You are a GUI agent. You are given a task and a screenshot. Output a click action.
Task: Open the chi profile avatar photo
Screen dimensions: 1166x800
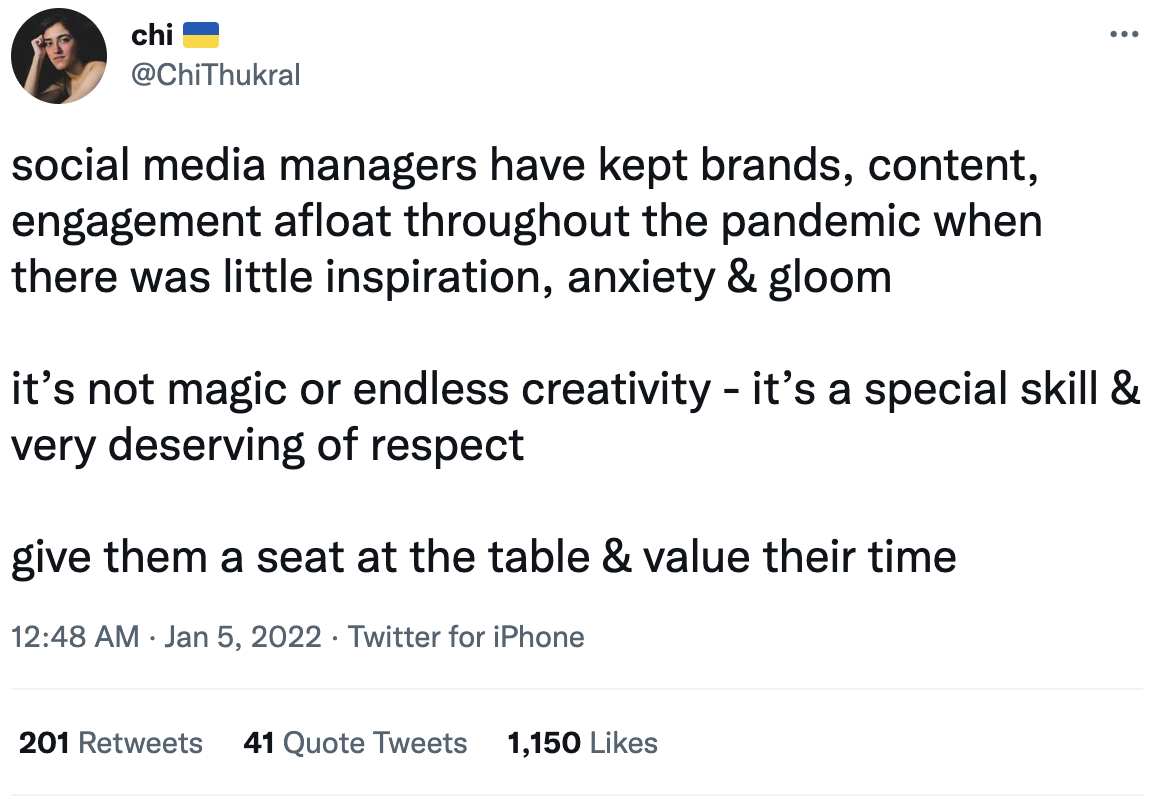[x=58, y=57]
